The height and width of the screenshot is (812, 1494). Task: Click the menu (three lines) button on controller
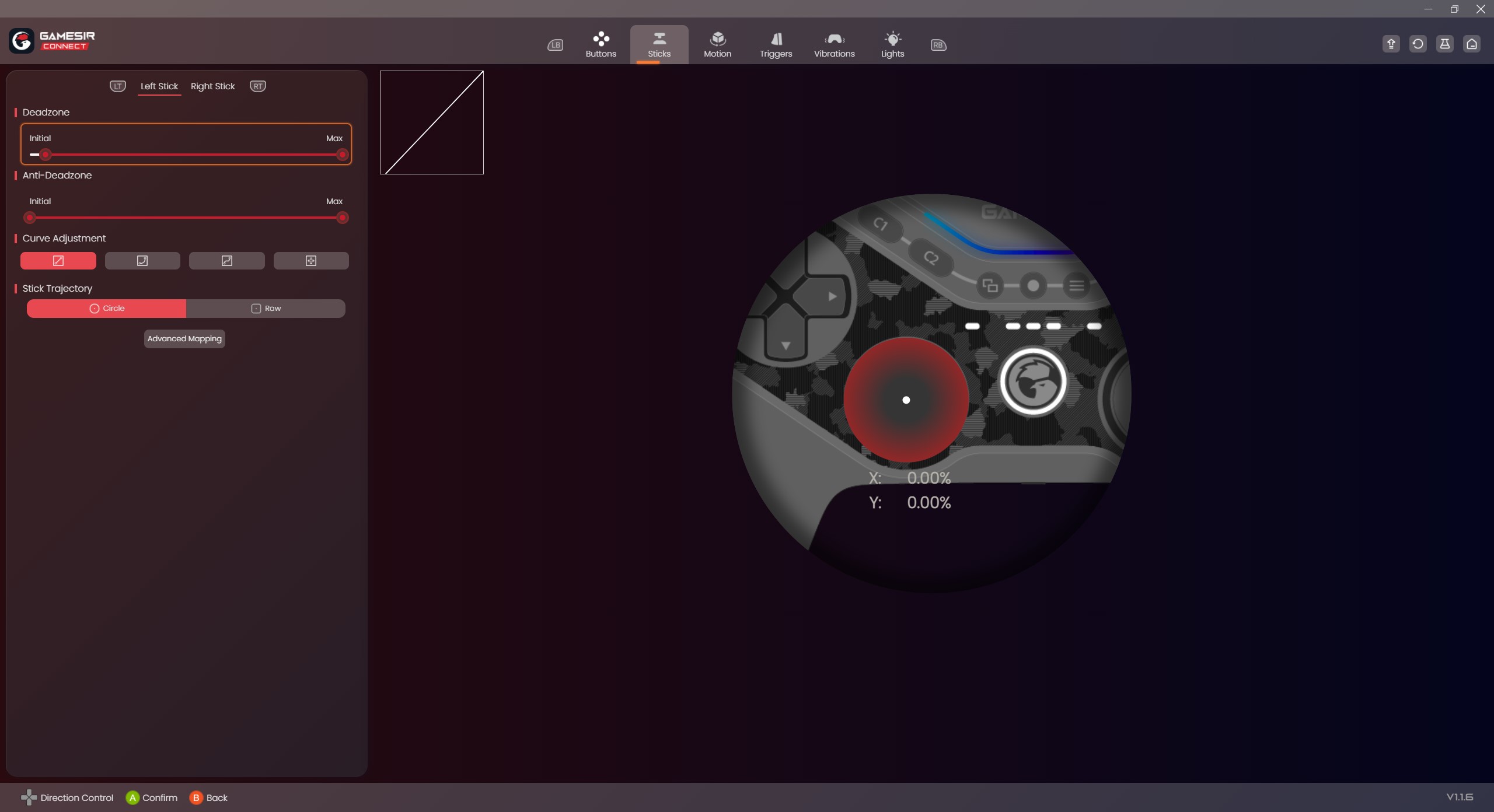[x=1077, y=286]
